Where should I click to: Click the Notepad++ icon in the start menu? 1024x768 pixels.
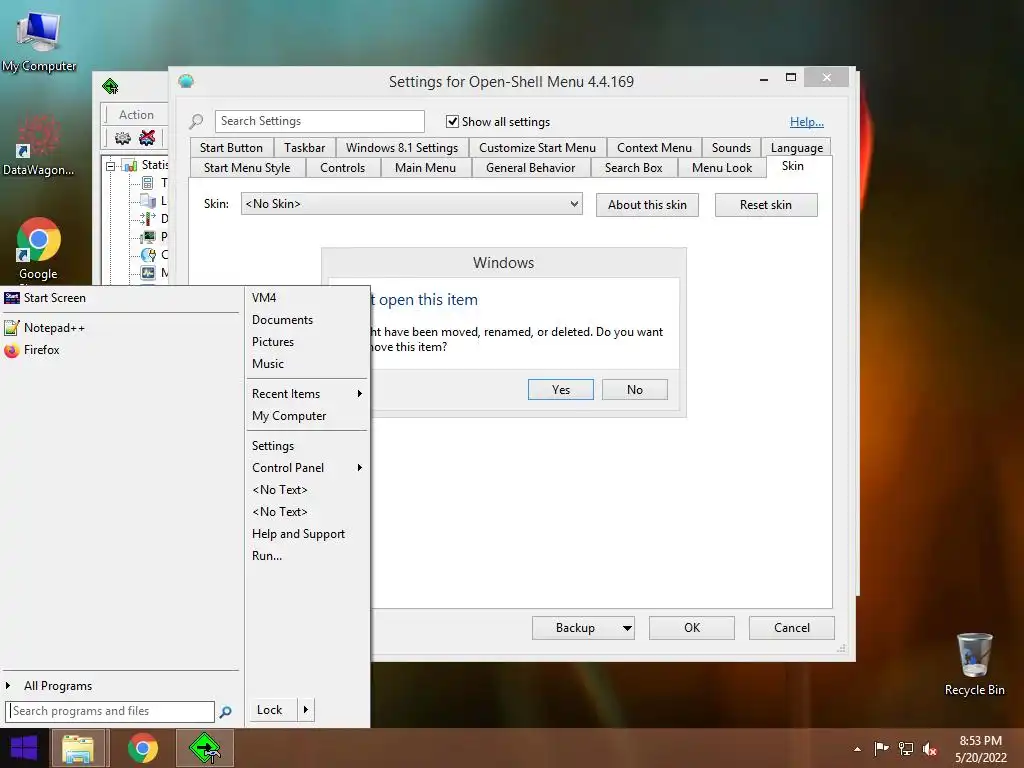12,328
